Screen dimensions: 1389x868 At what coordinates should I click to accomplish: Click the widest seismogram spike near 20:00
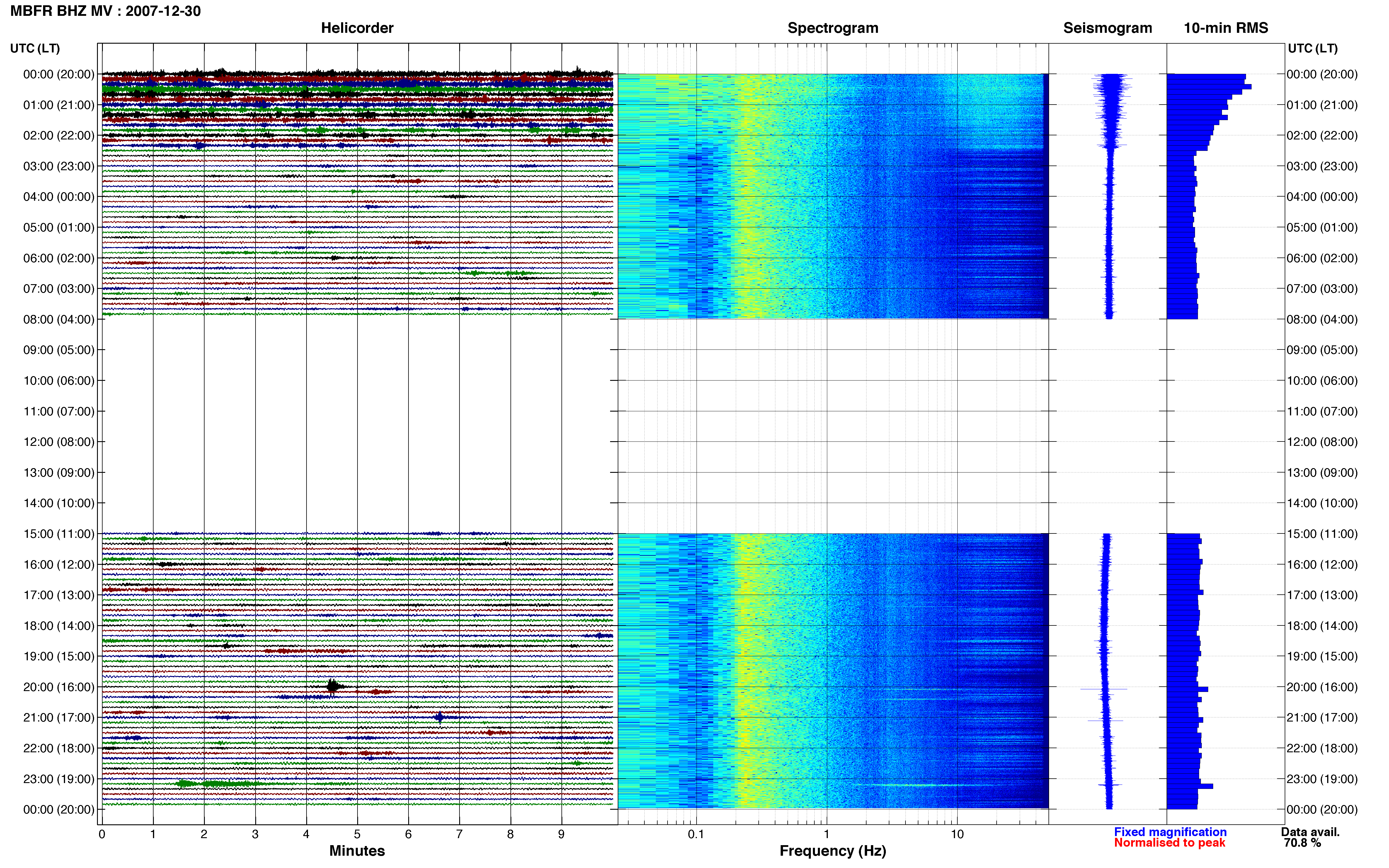[1104, 689]
